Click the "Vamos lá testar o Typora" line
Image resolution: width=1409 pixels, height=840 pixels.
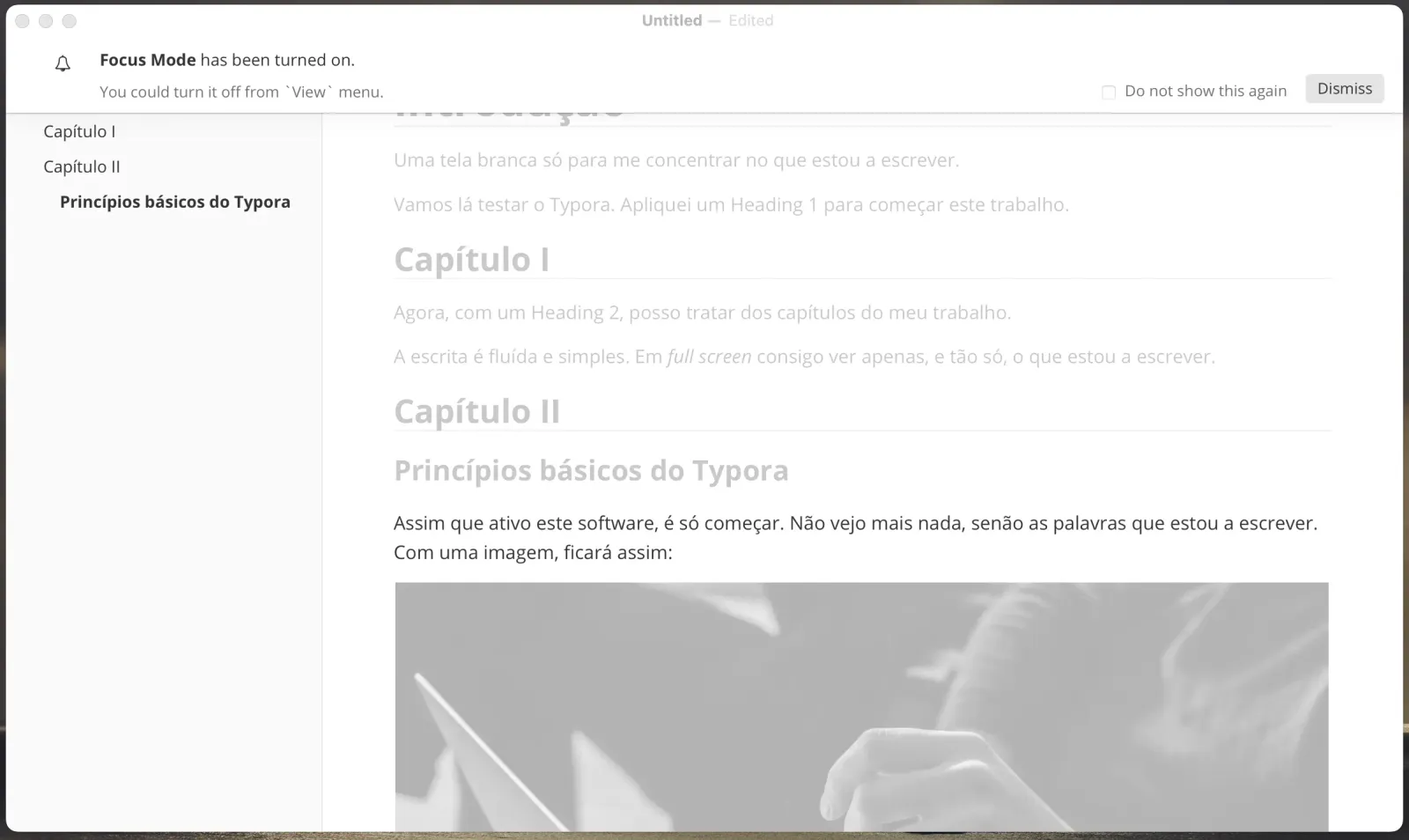(730, 203)
